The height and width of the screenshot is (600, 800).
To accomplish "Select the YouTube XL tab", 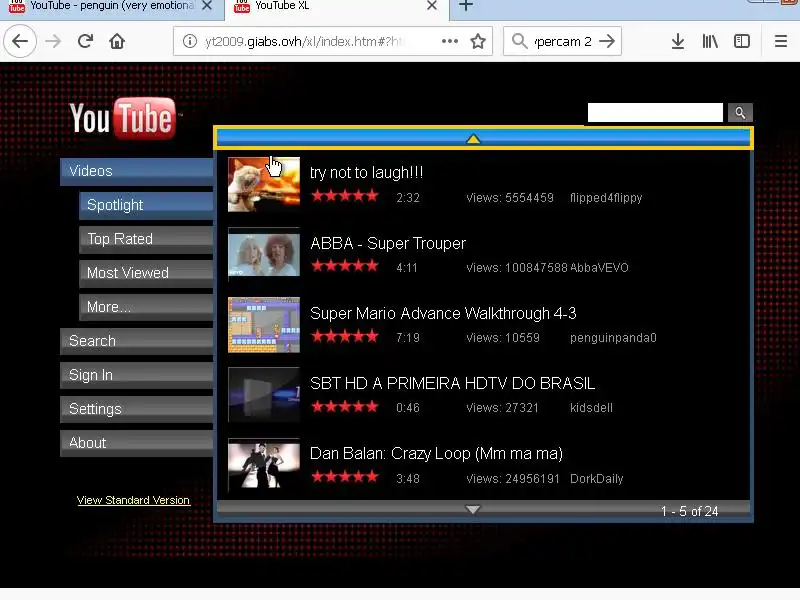I will (337, 9).
